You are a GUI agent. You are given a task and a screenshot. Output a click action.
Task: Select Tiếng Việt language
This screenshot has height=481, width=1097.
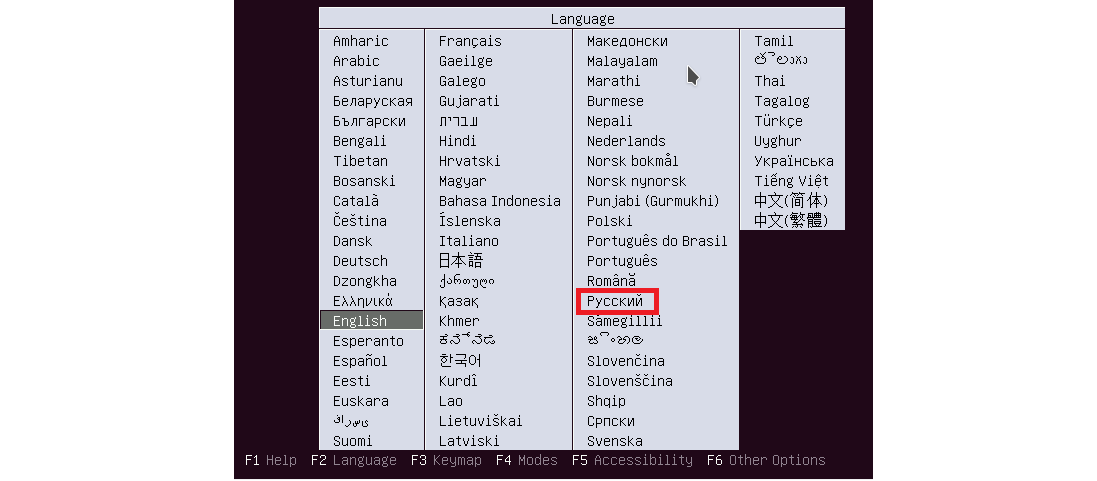(x=791, y=181)
